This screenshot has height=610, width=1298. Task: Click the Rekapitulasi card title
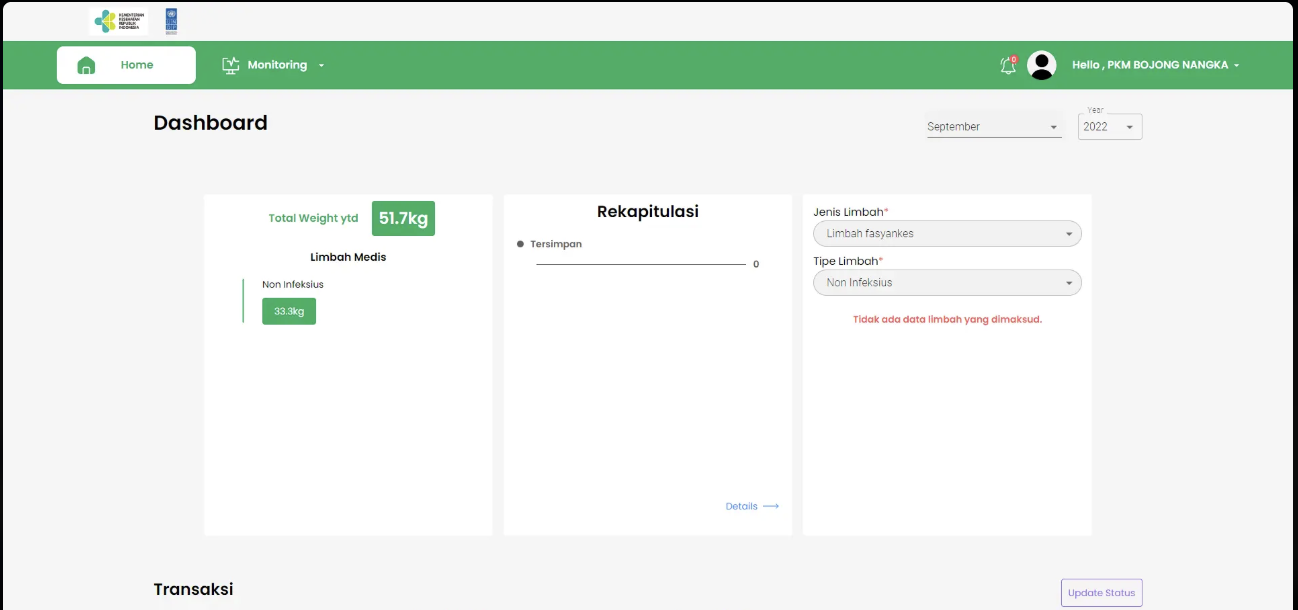coord(647,212)
